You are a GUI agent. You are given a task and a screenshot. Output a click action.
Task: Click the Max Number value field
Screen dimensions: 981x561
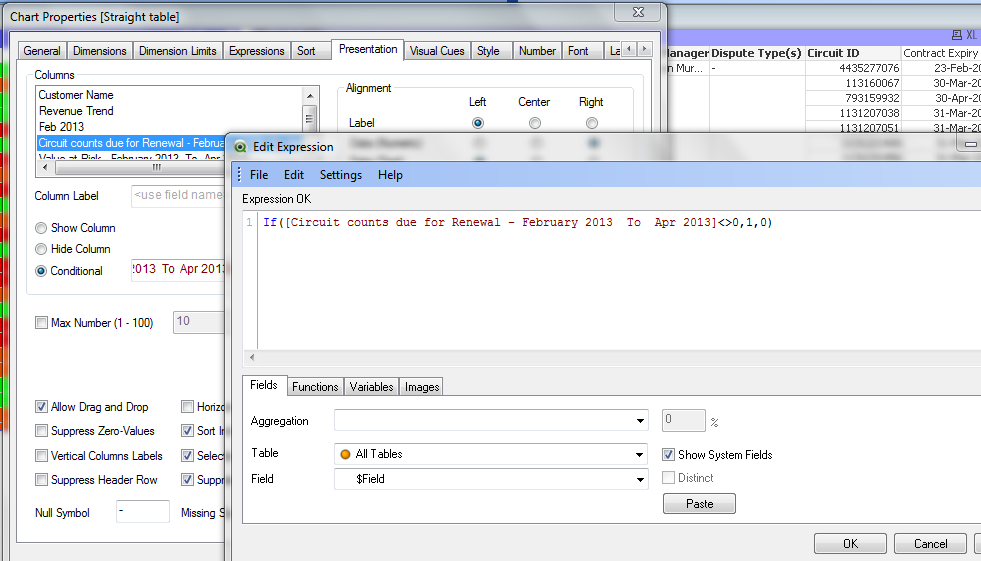pyautogui.click(x=199, y=321)
